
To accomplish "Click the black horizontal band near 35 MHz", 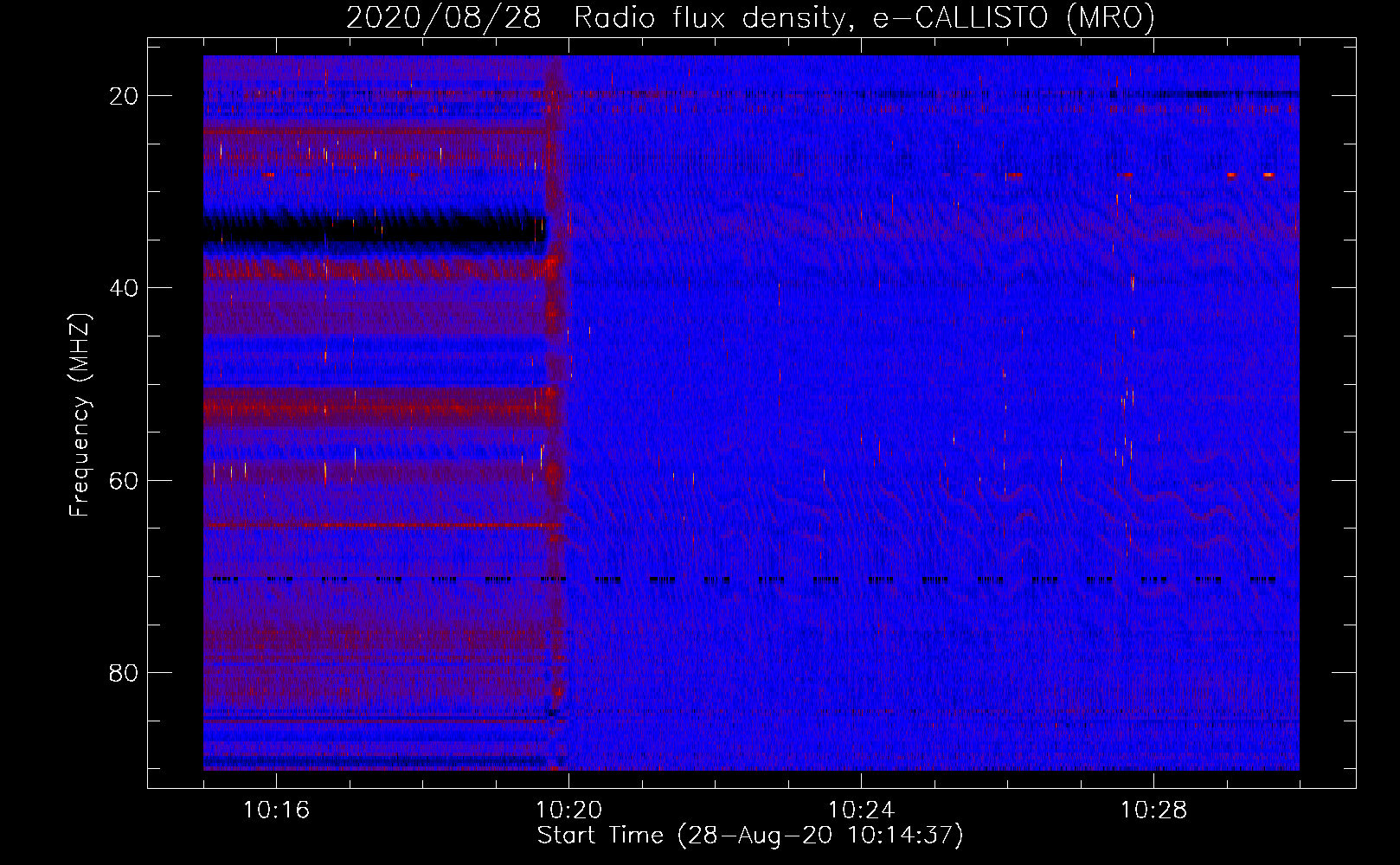I will [375, 231].
